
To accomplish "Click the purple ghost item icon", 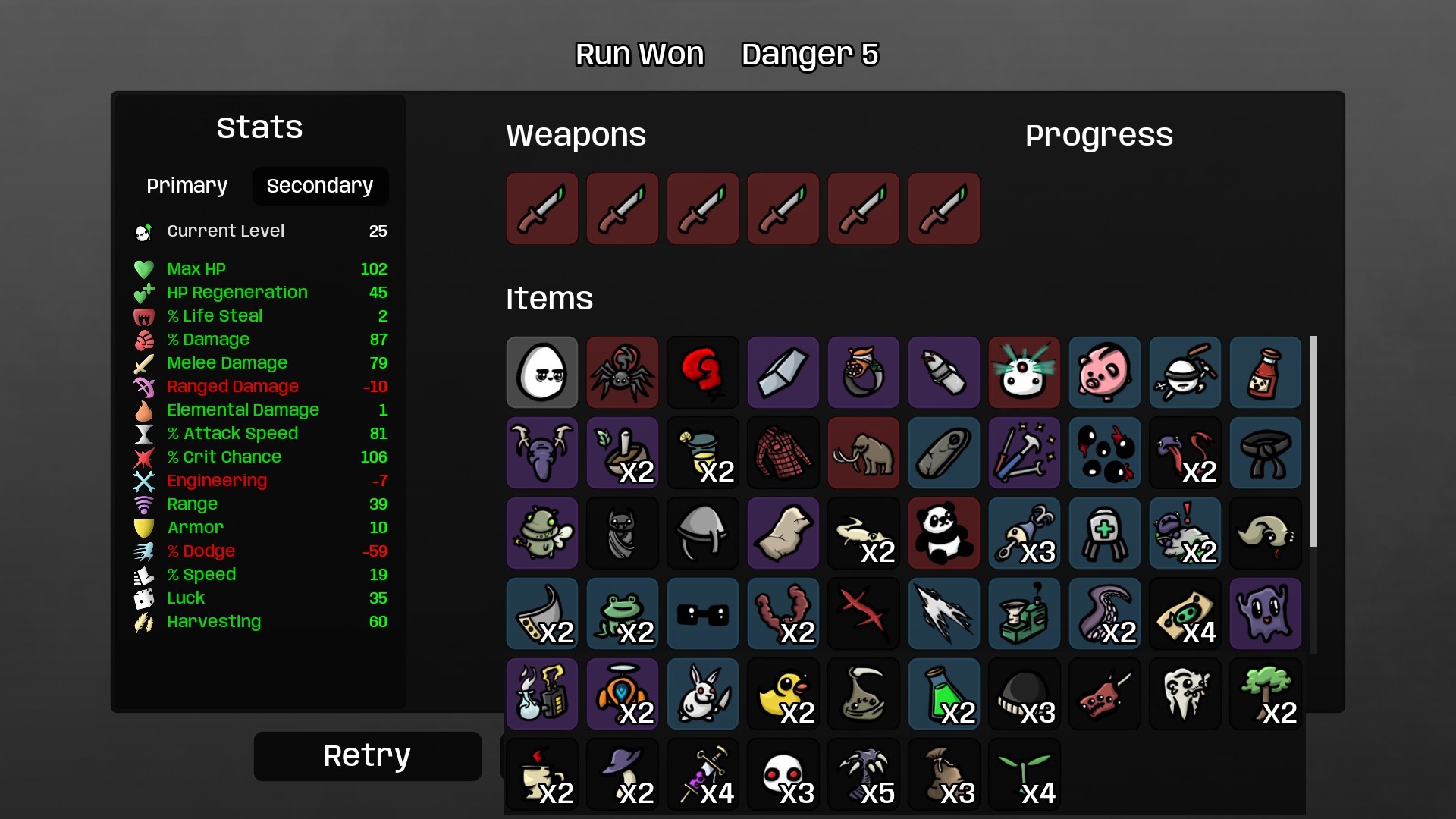I will pos(1266,613).
